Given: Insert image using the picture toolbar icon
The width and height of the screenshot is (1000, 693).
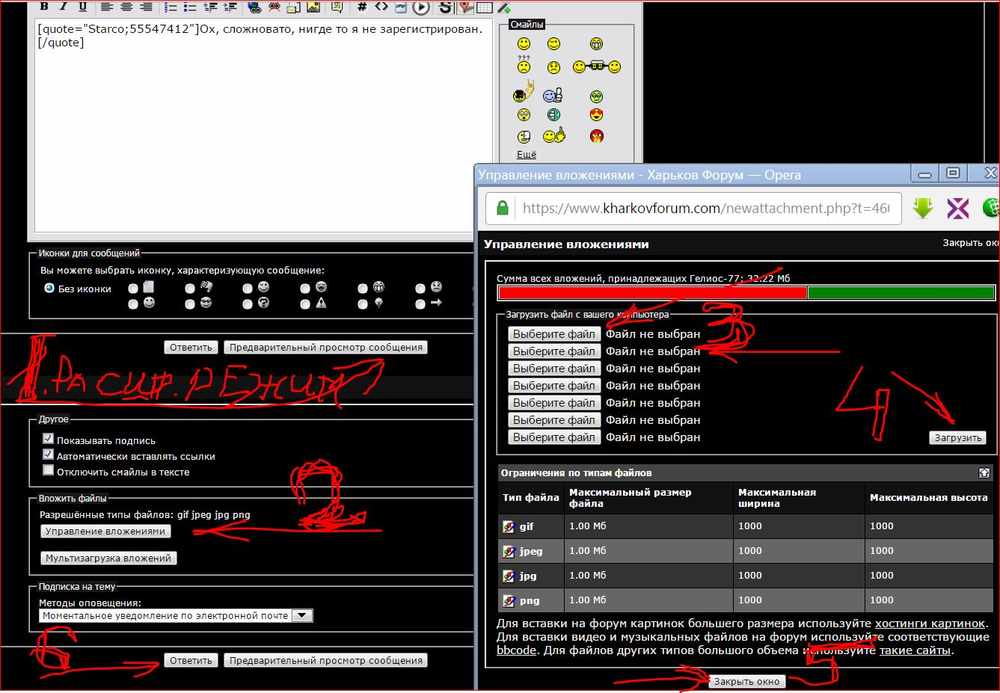Looking at the screenshot, I should pos(313,7).
